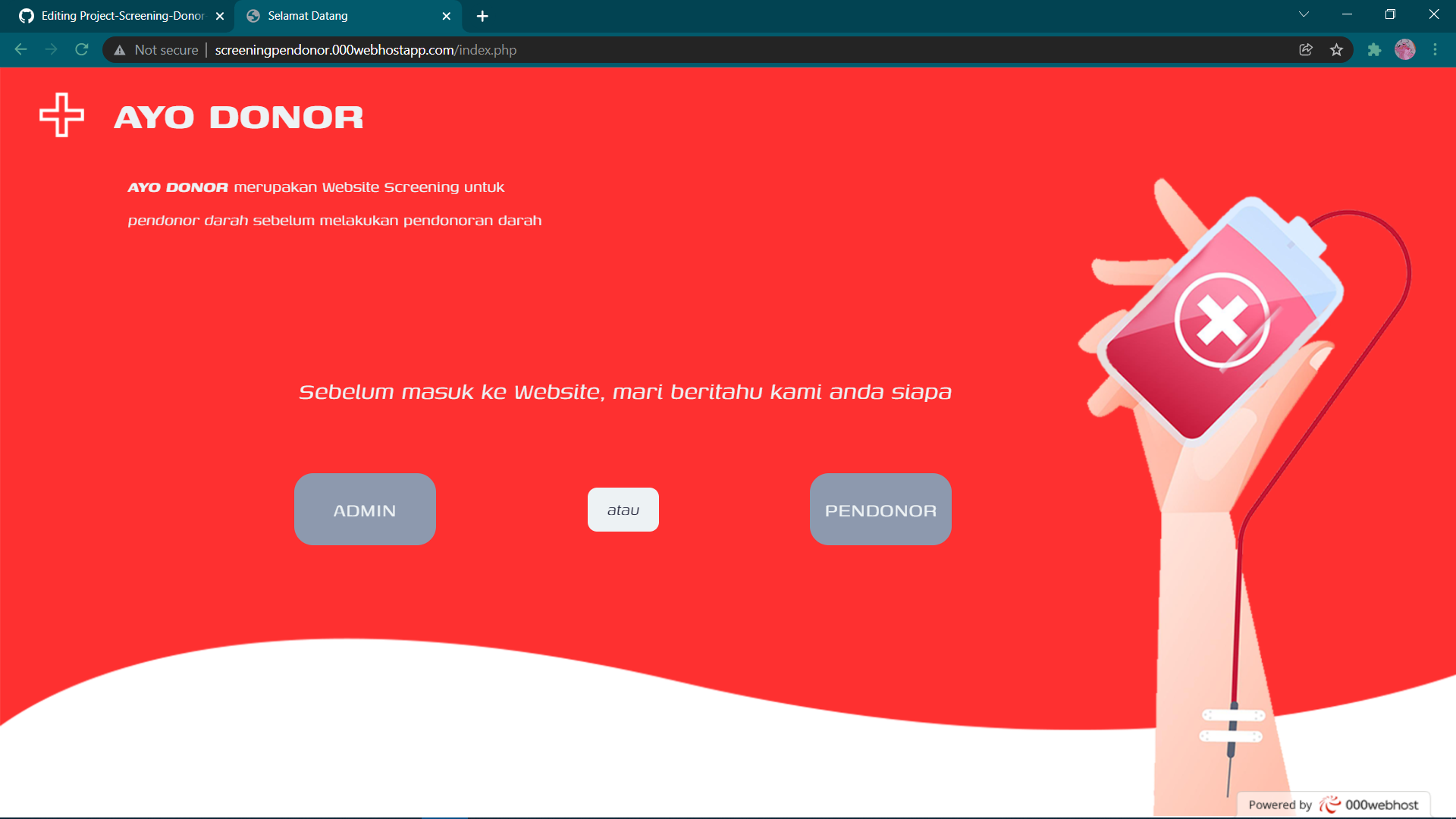Click the Not secure warning indicator
This screenshot has width=1456, height=819.
click(155, 49)
